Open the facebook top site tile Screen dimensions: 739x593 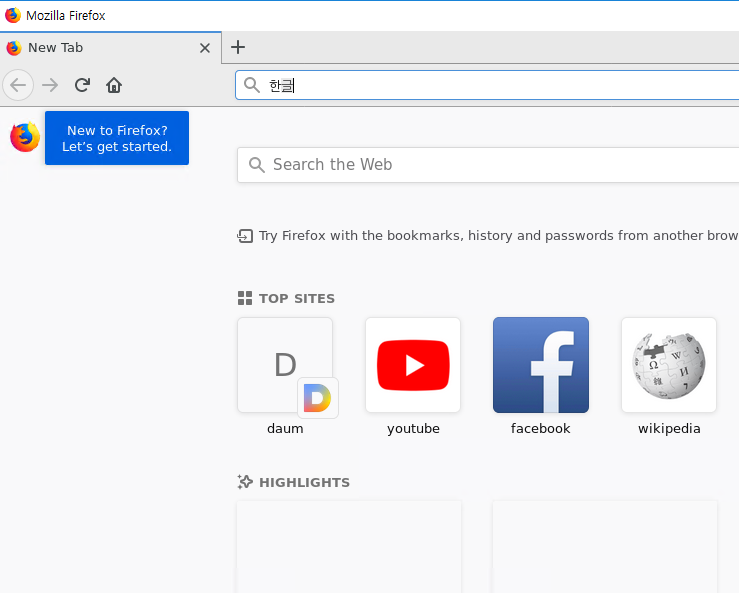[541, 365]
